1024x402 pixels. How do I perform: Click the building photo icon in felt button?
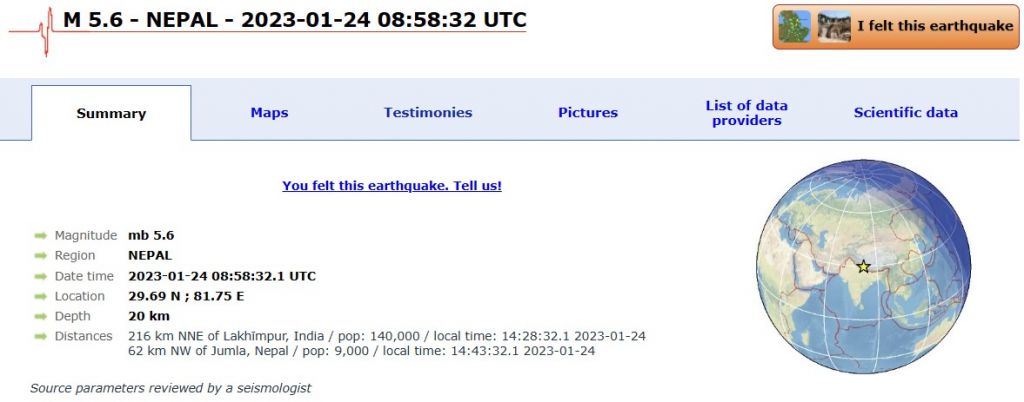834,26
